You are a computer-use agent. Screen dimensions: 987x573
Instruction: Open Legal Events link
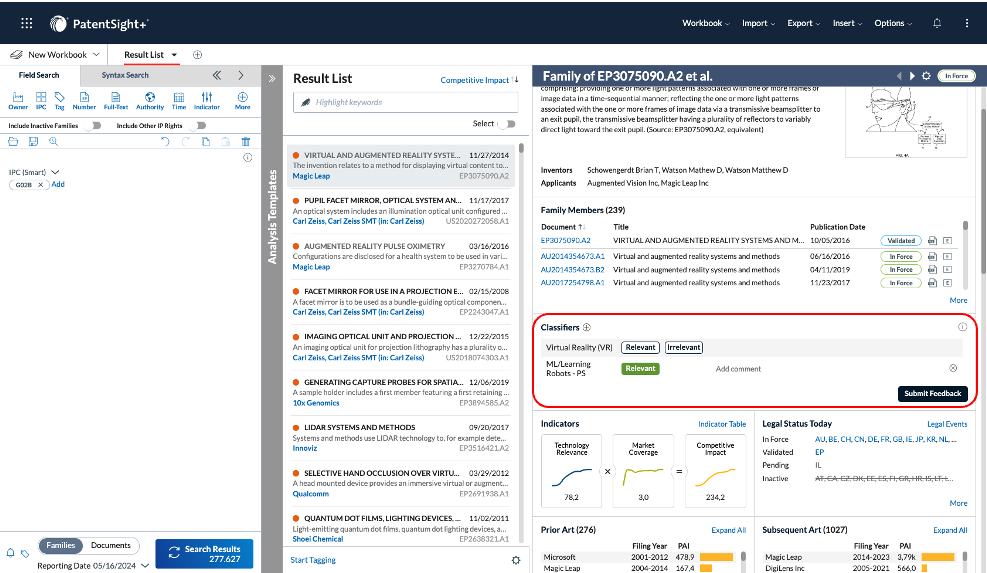[947, 424]
